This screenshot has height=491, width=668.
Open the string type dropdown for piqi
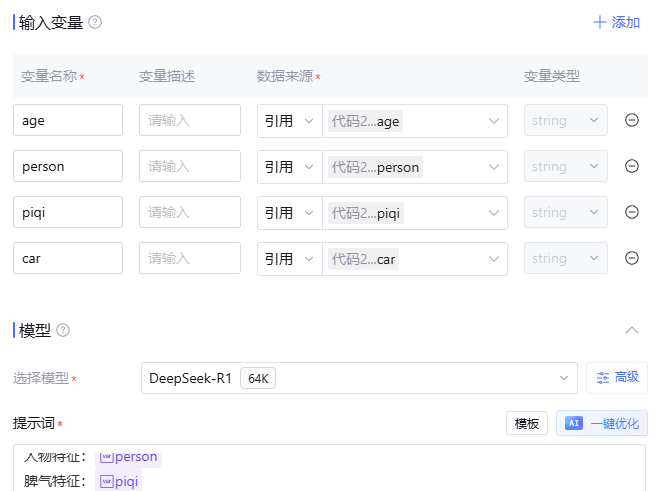coord(565,212)
